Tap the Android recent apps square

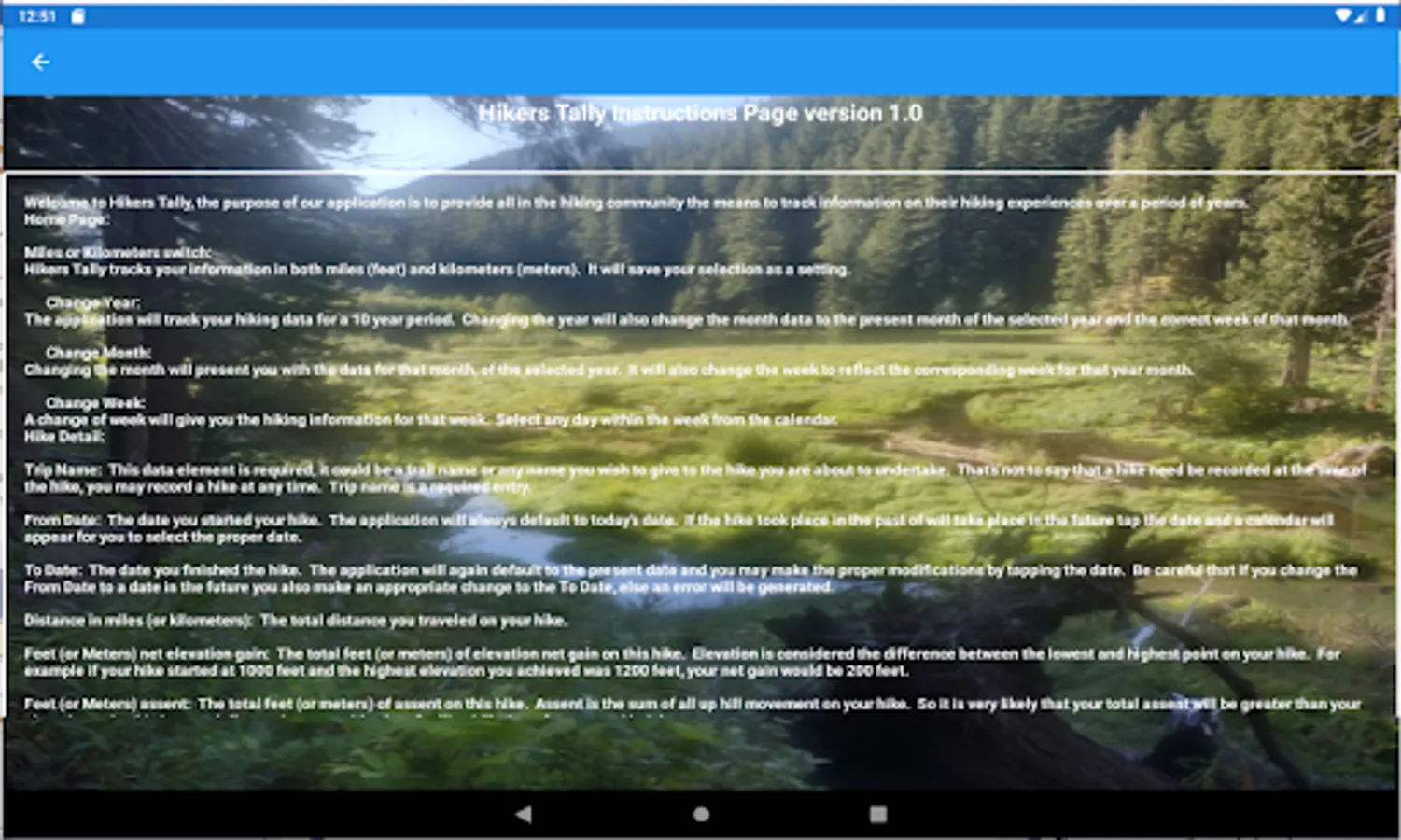tap(878, 814)
